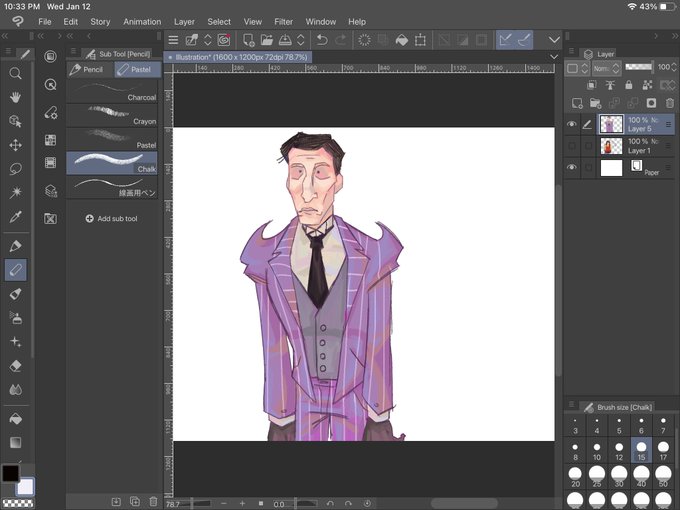Screen dimensions: 680x510
Task: Open the Sub Tool panel menu icon
Action: (73, 52)
